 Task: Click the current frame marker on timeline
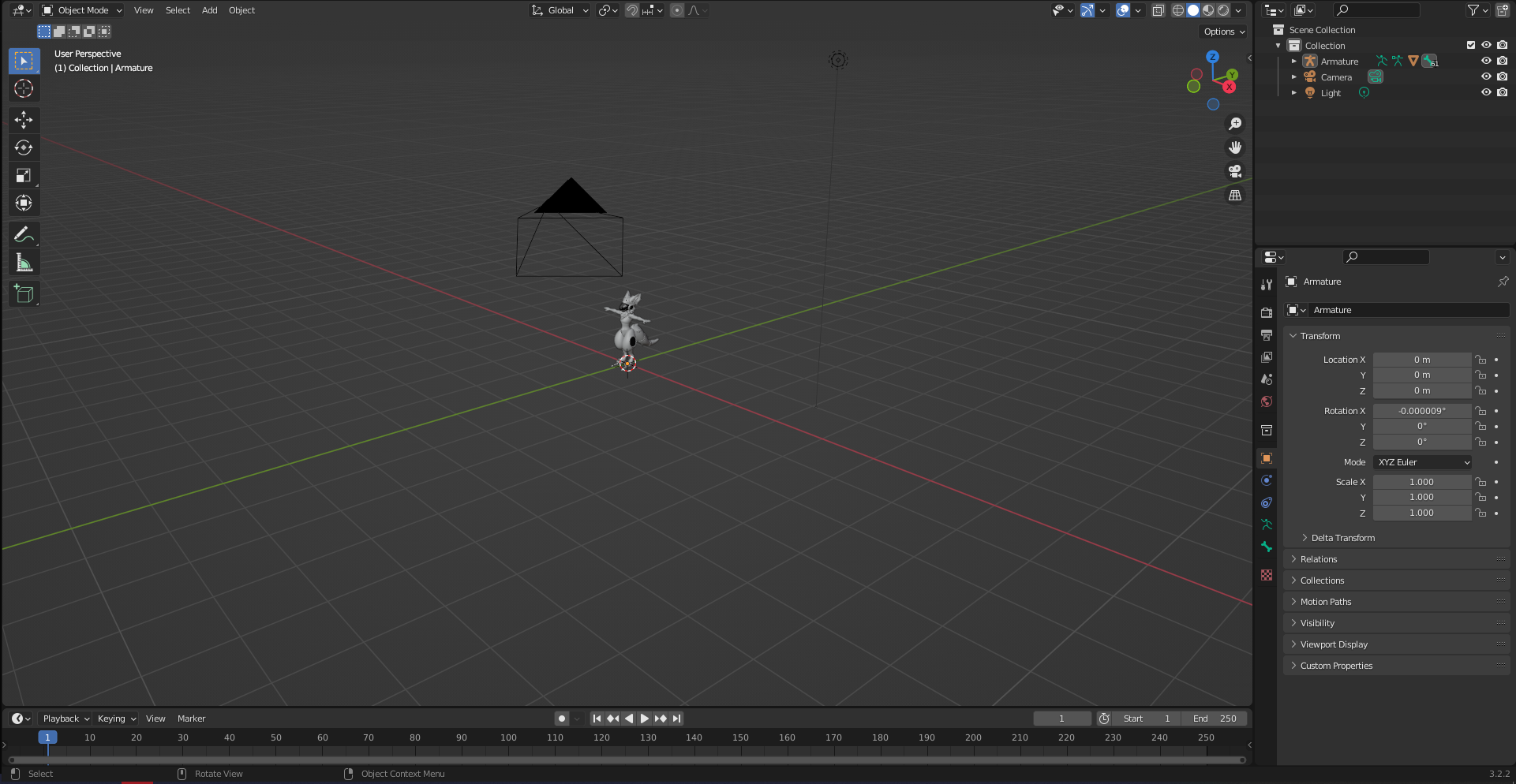point(47,737)
